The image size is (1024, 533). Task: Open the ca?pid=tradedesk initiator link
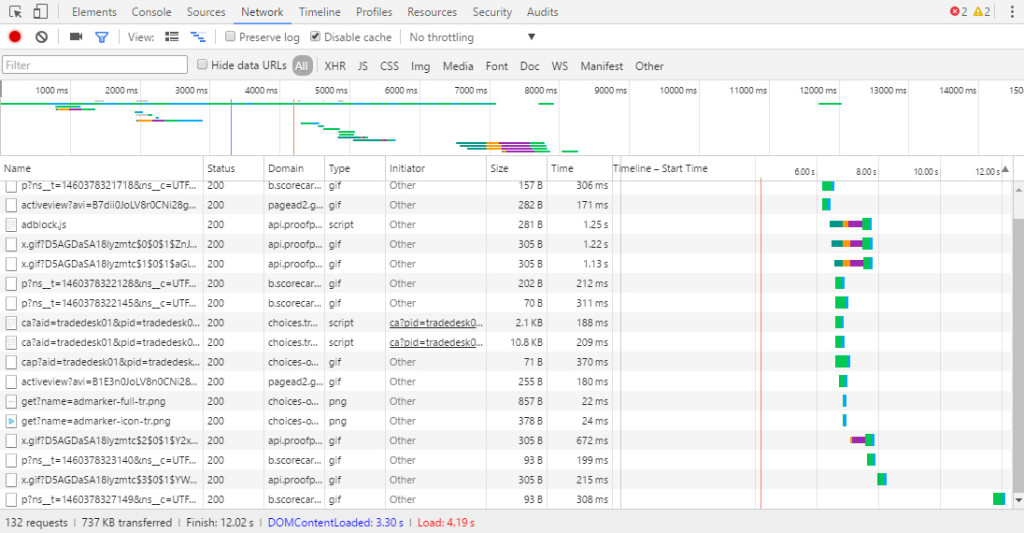[x=436, y=323]
